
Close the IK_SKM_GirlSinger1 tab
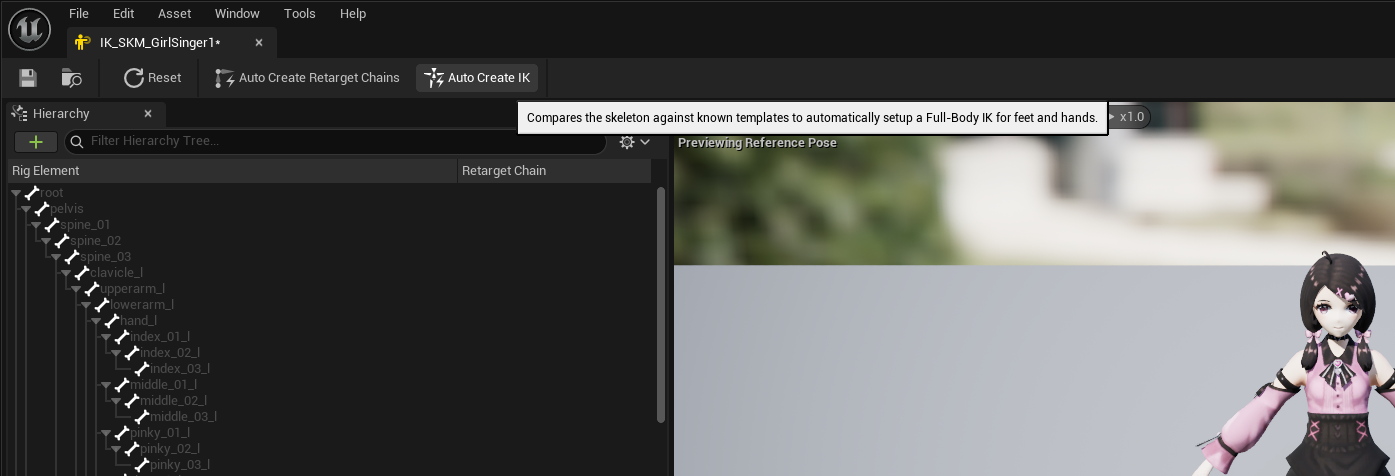point(259,43)
